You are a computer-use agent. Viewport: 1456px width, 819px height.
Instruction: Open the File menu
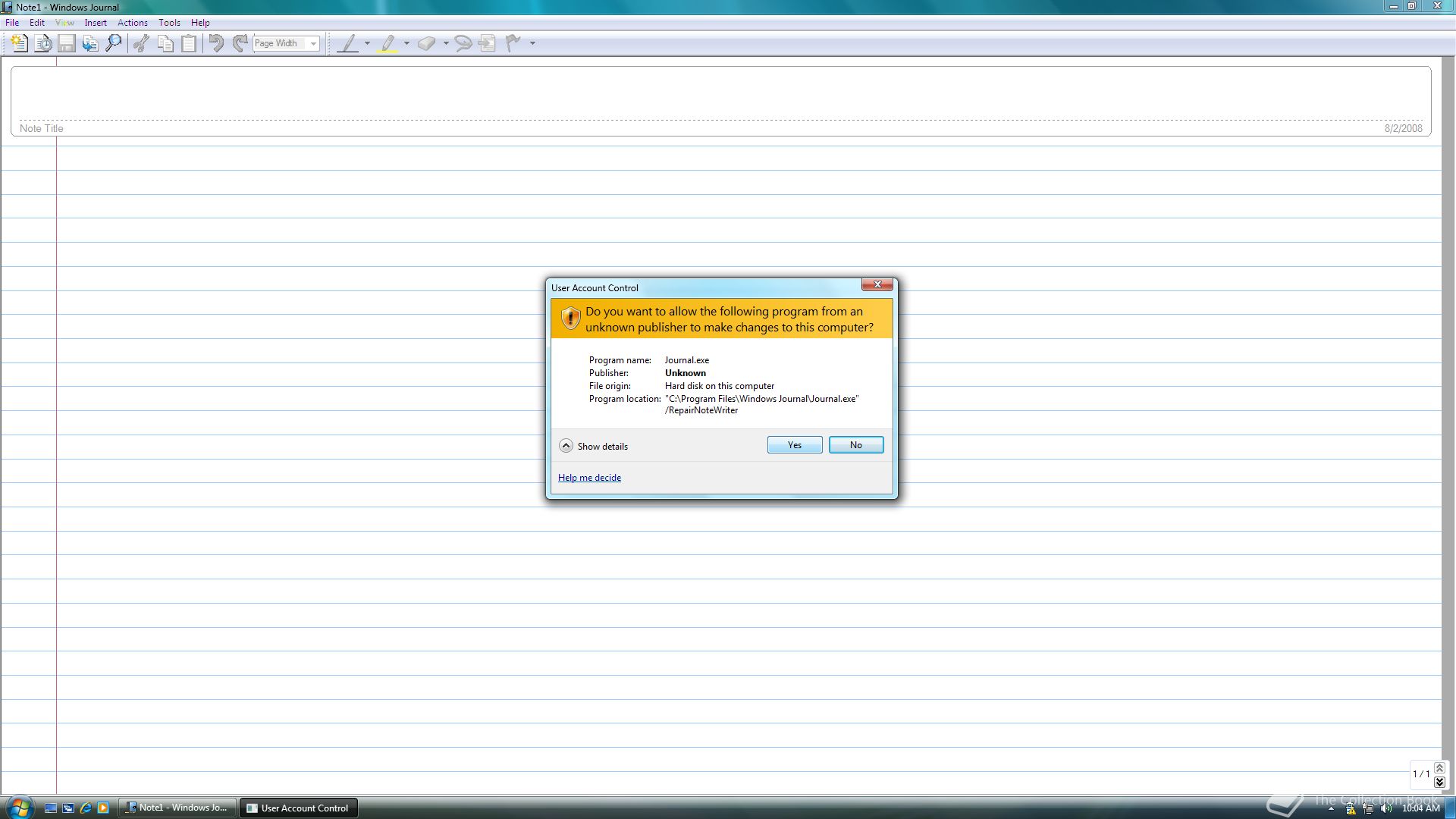click(12, 23)
